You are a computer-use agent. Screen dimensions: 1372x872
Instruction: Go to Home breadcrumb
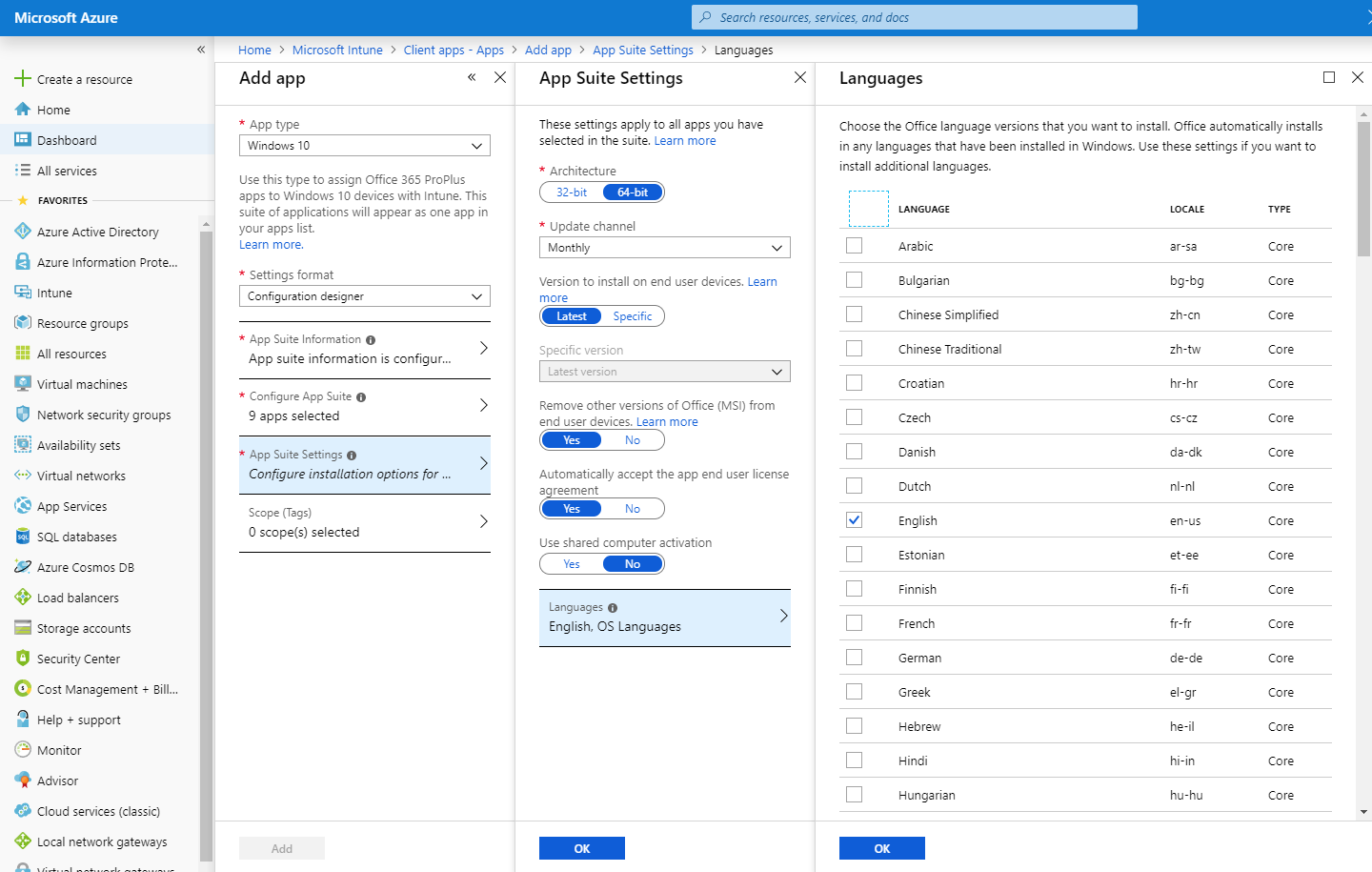[x=254, y=50]
